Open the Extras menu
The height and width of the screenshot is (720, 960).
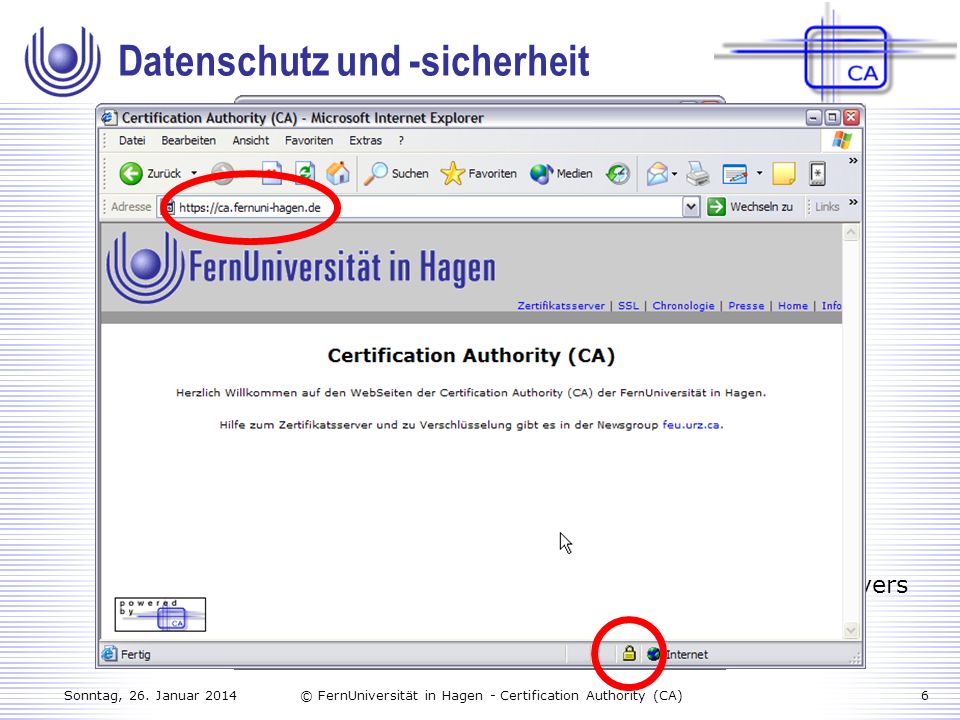[x=366, y=140]
